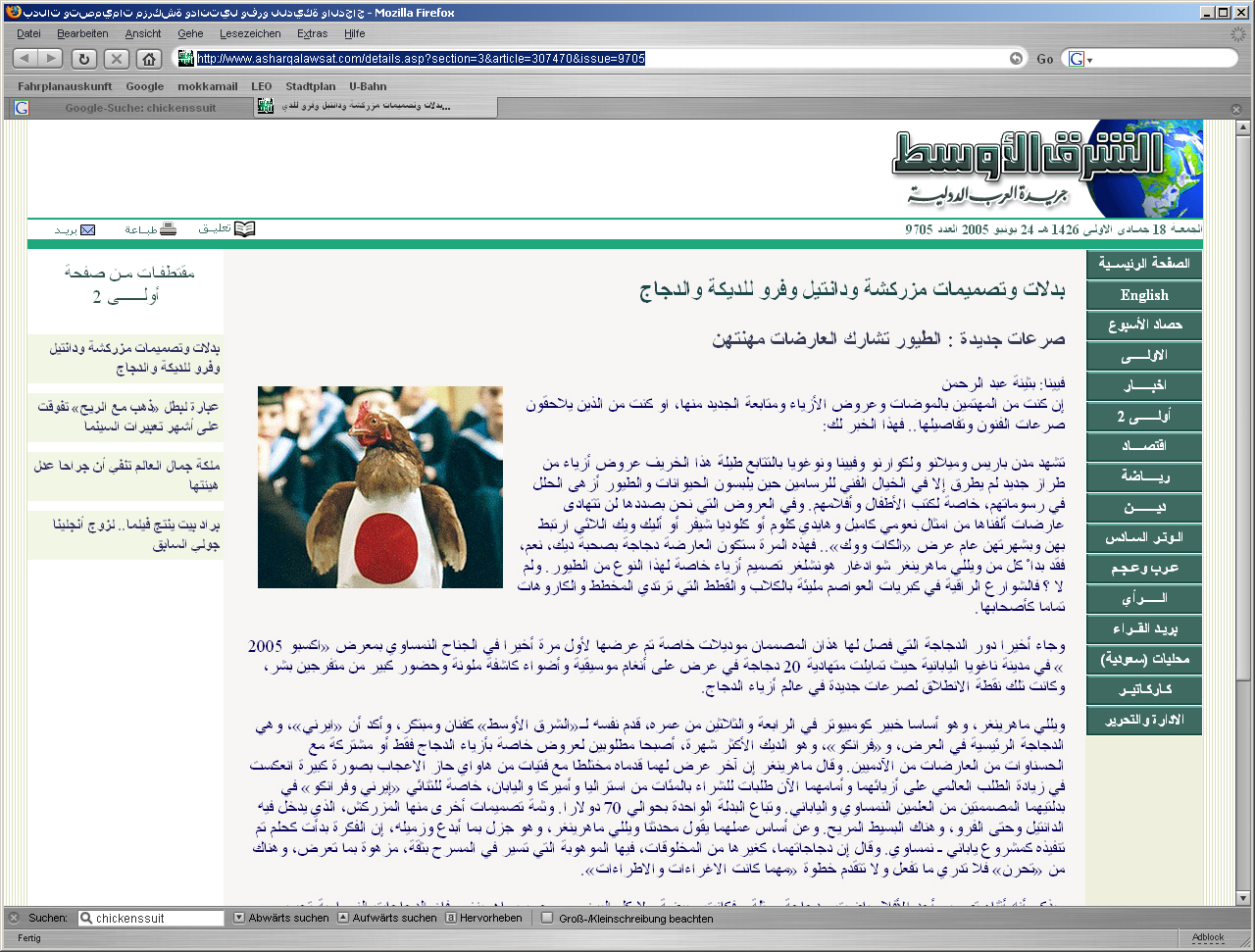Close the current tab with tab-bar X
The image size is (1255, 952).
click(1236, 109)
